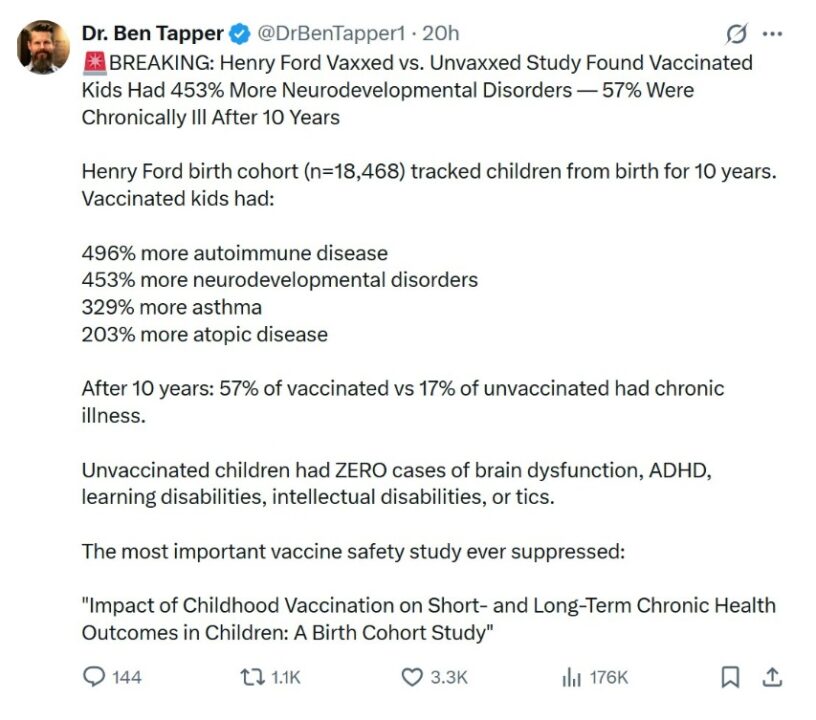Click the 1.1K reposts count
This screenshot has height=720, width=816.
286,678
